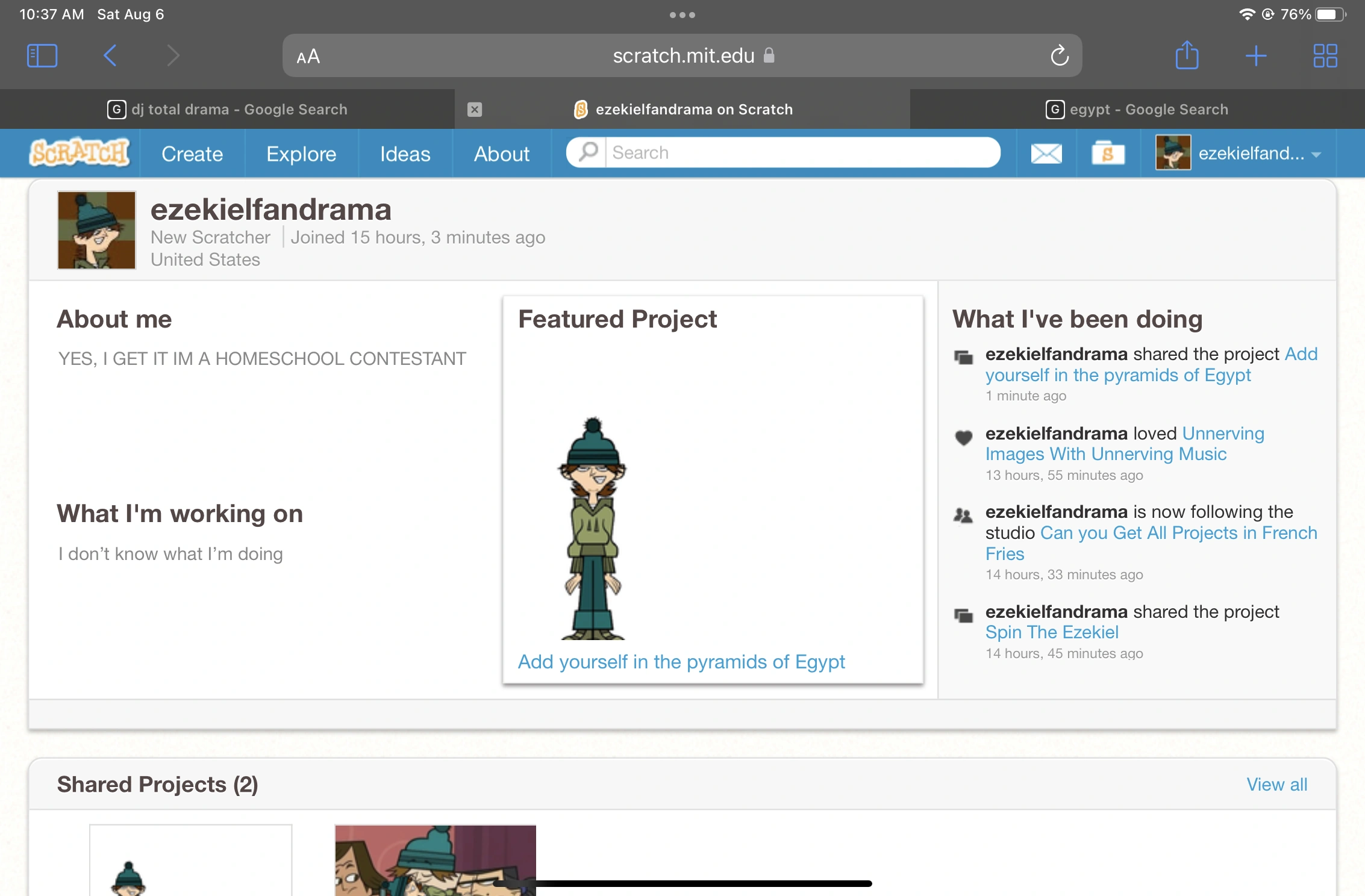Open the Ideas section
Image resolution: width=1365 pixels, height=896 pixels.
pyautogui.click(x=405, y=154)
